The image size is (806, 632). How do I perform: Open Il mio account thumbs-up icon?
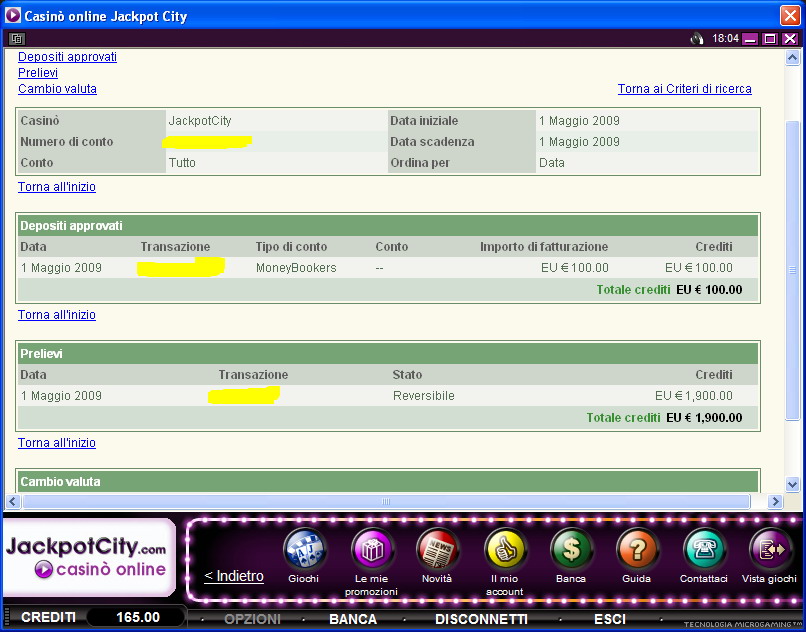pos(504,550)
